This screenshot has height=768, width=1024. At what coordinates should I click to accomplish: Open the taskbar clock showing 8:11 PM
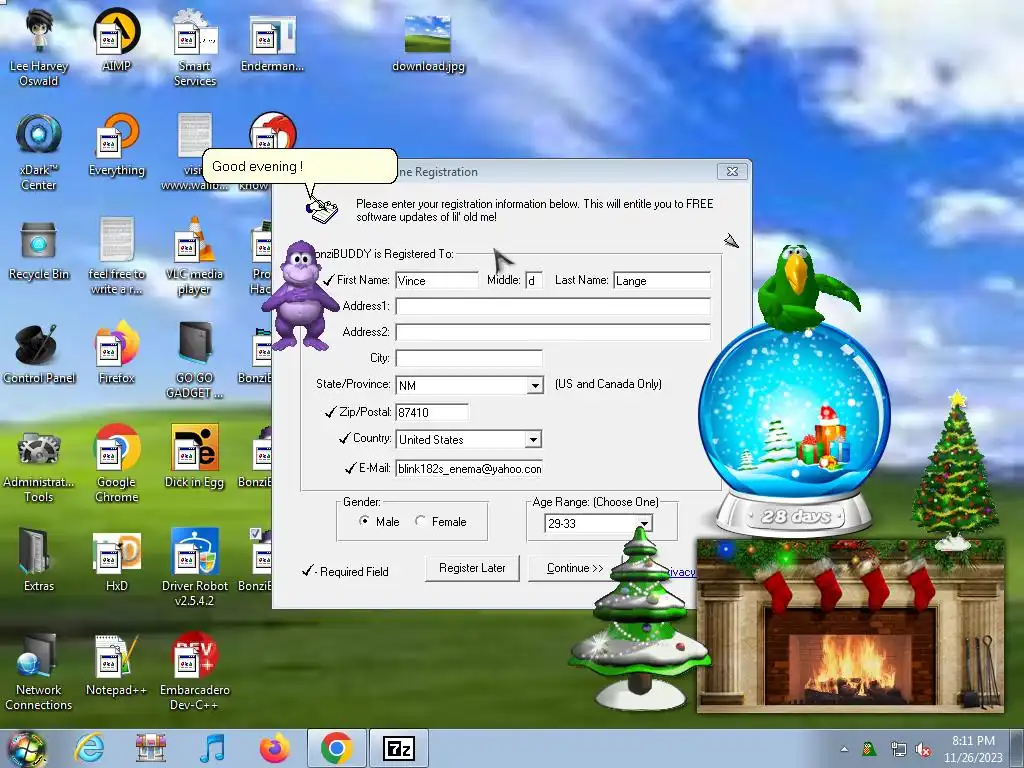(972, 749)
